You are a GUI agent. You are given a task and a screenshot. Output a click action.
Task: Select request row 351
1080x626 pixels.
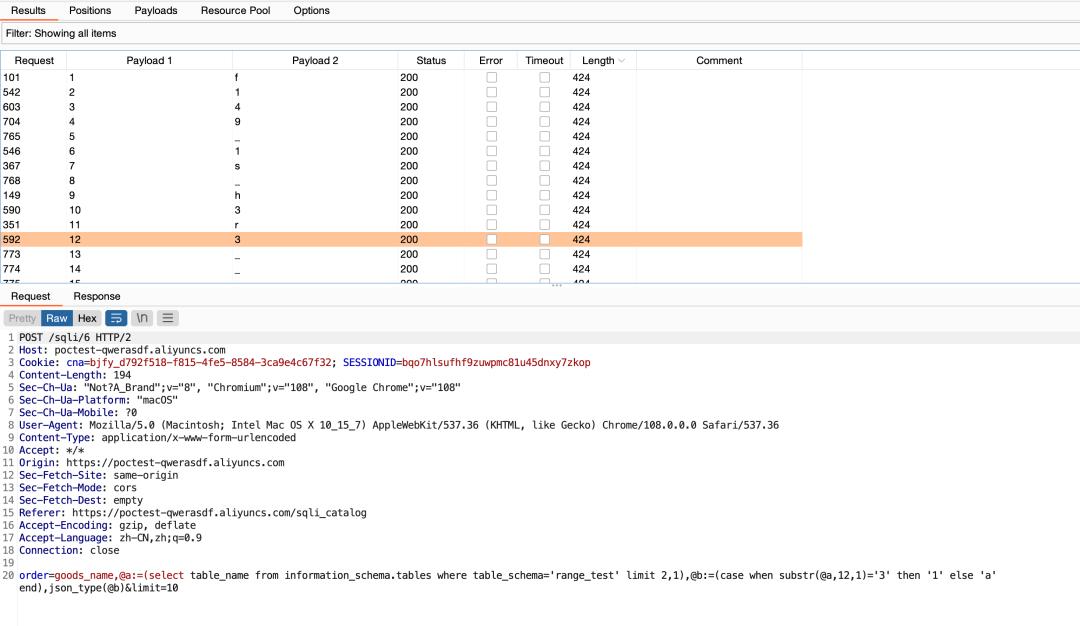click(x=402, y=225)
